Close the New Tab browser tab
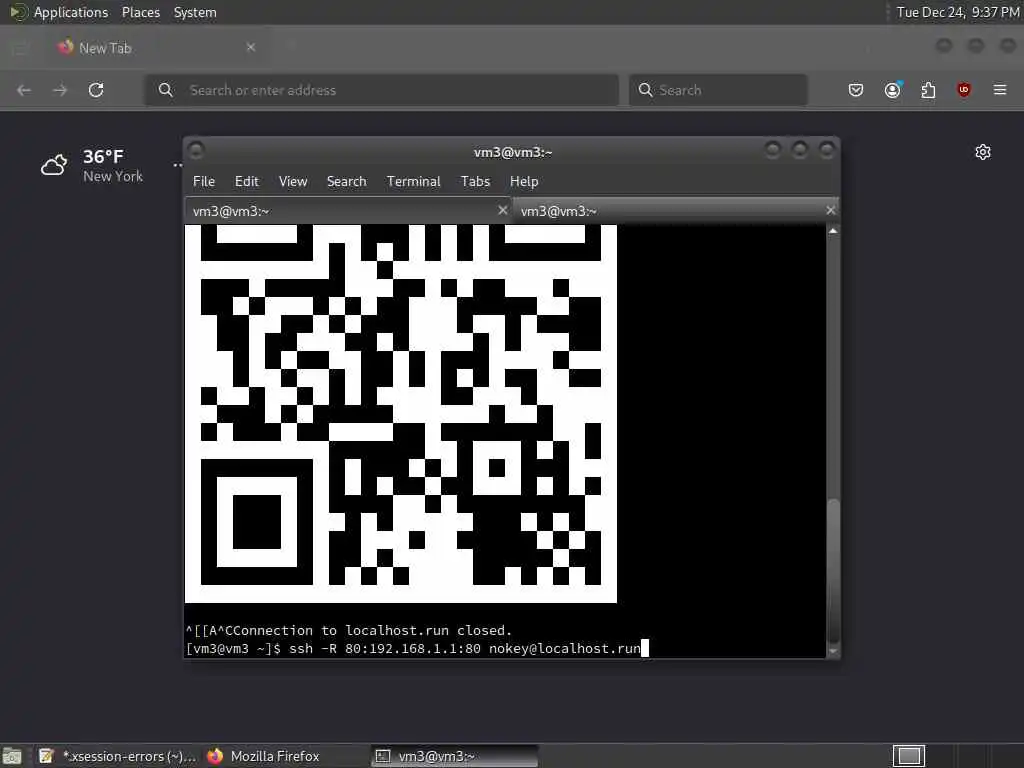 click(251, 47)
